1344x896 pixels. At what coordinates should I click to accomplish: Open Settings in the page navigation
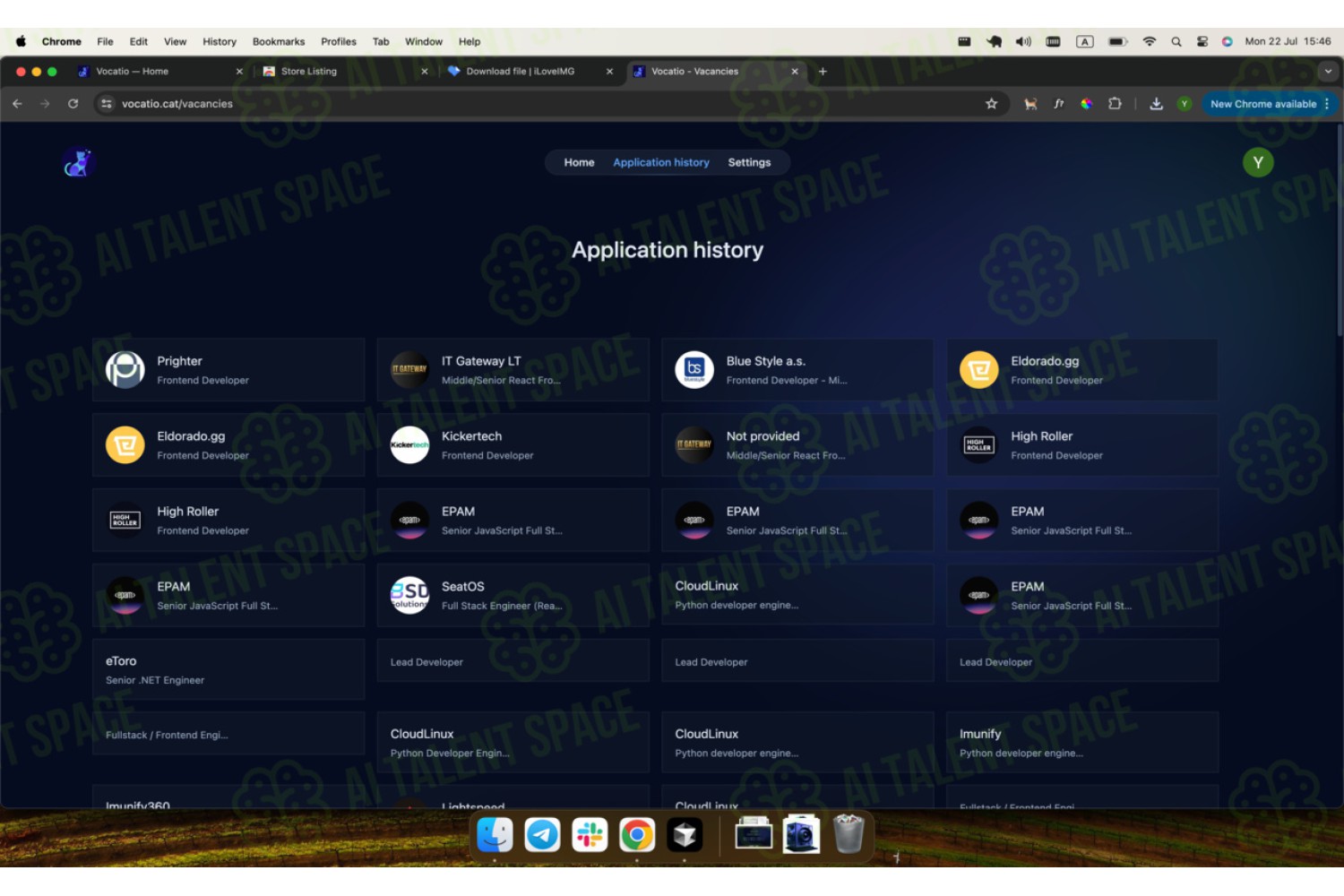[749, 162]
